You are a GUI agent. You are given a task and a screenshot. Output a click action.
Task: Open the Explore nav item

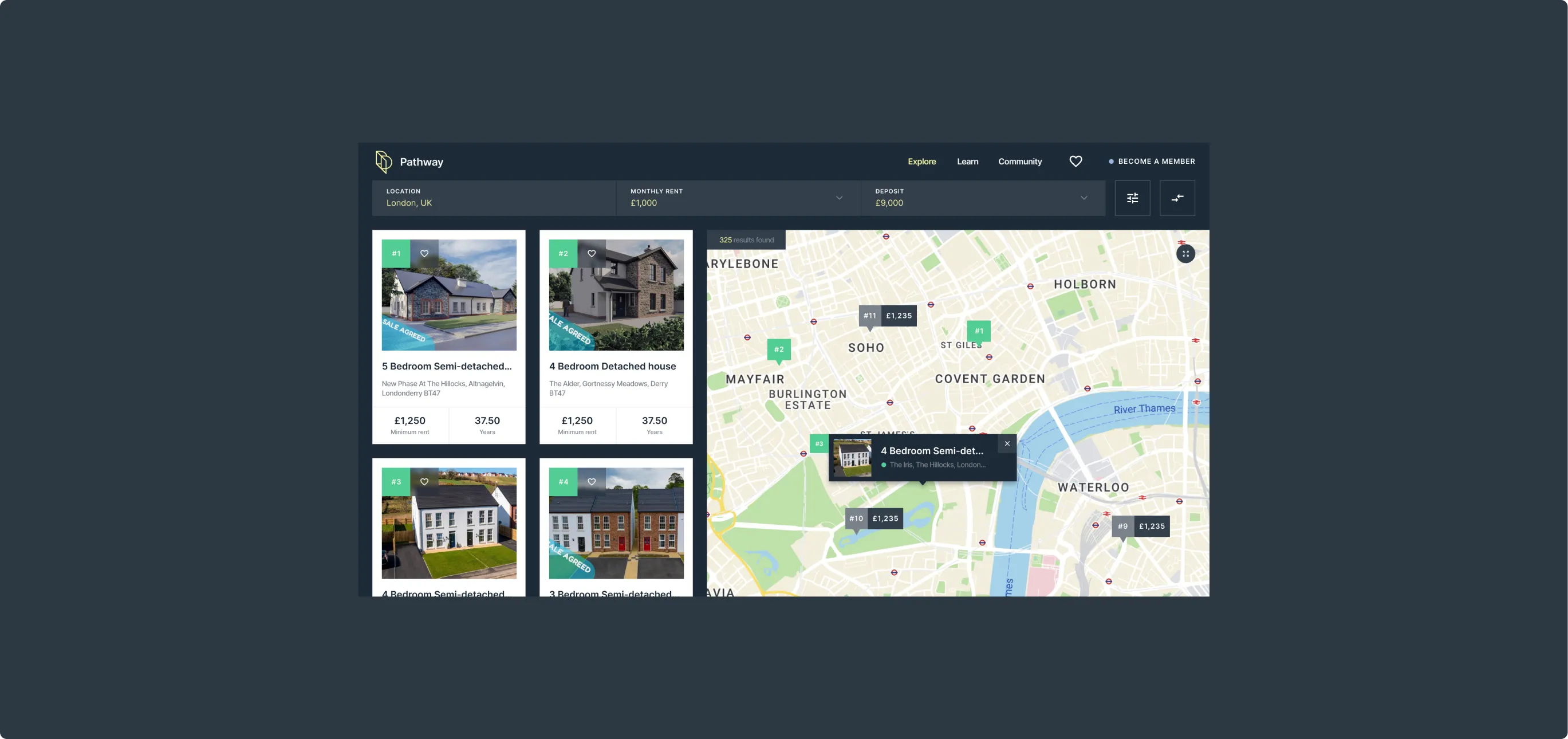[921, 162]
